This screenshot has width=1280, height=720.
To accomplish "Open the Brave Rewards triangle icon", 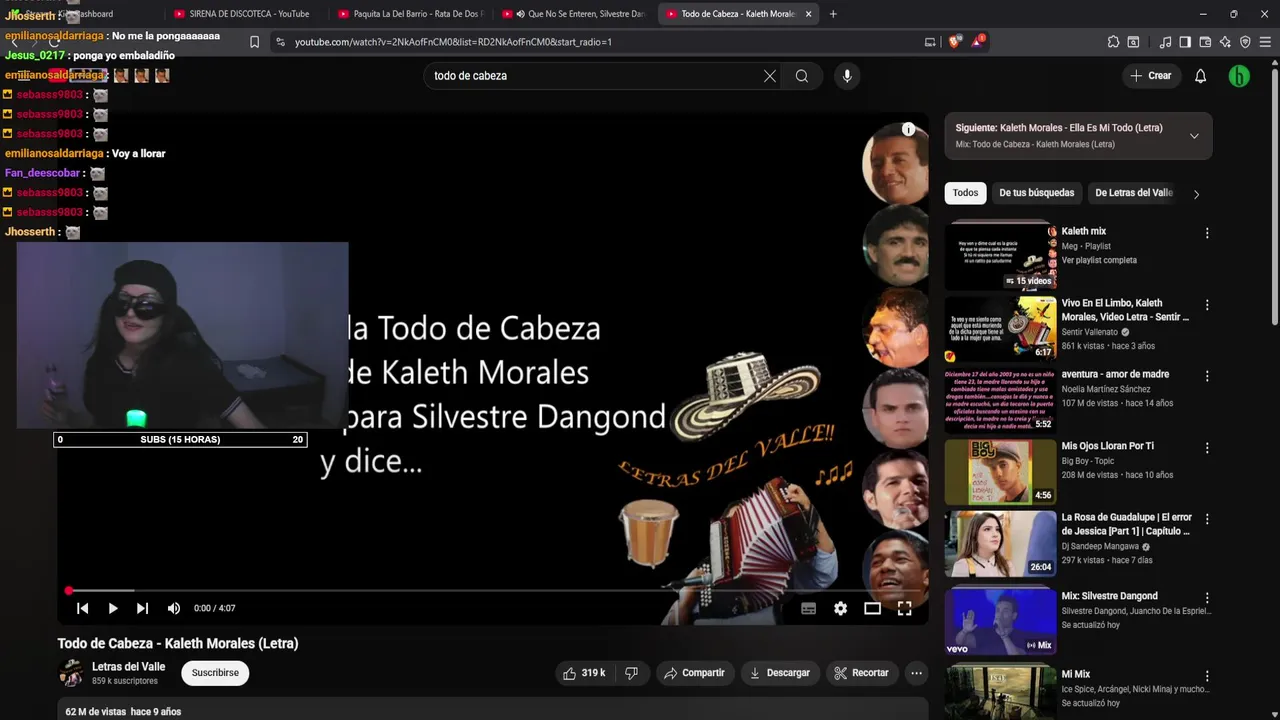I will coord(977,42).
